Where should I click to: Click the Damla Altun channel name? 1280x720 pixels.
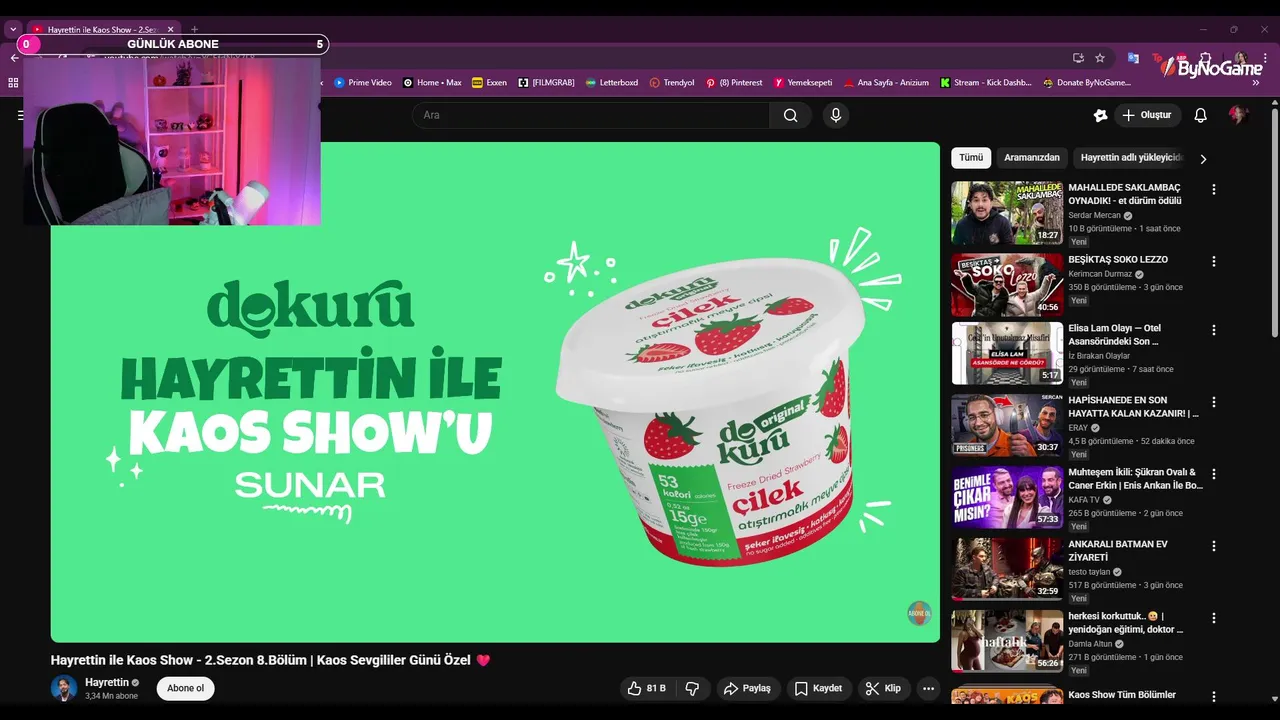[x=1088, y=644]
